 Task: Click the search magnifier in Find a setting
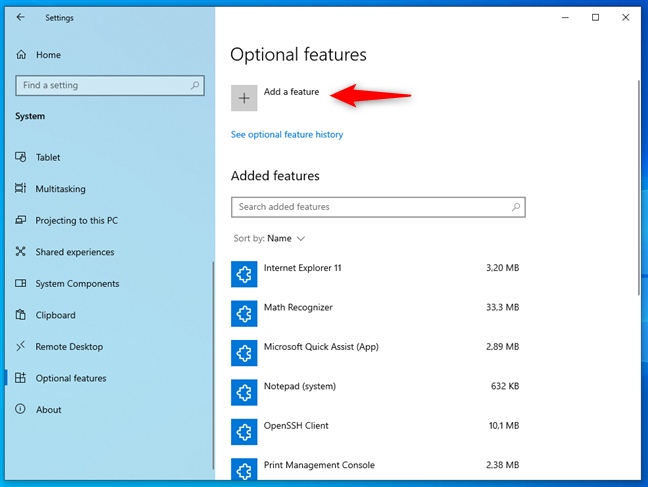point(195,85)
